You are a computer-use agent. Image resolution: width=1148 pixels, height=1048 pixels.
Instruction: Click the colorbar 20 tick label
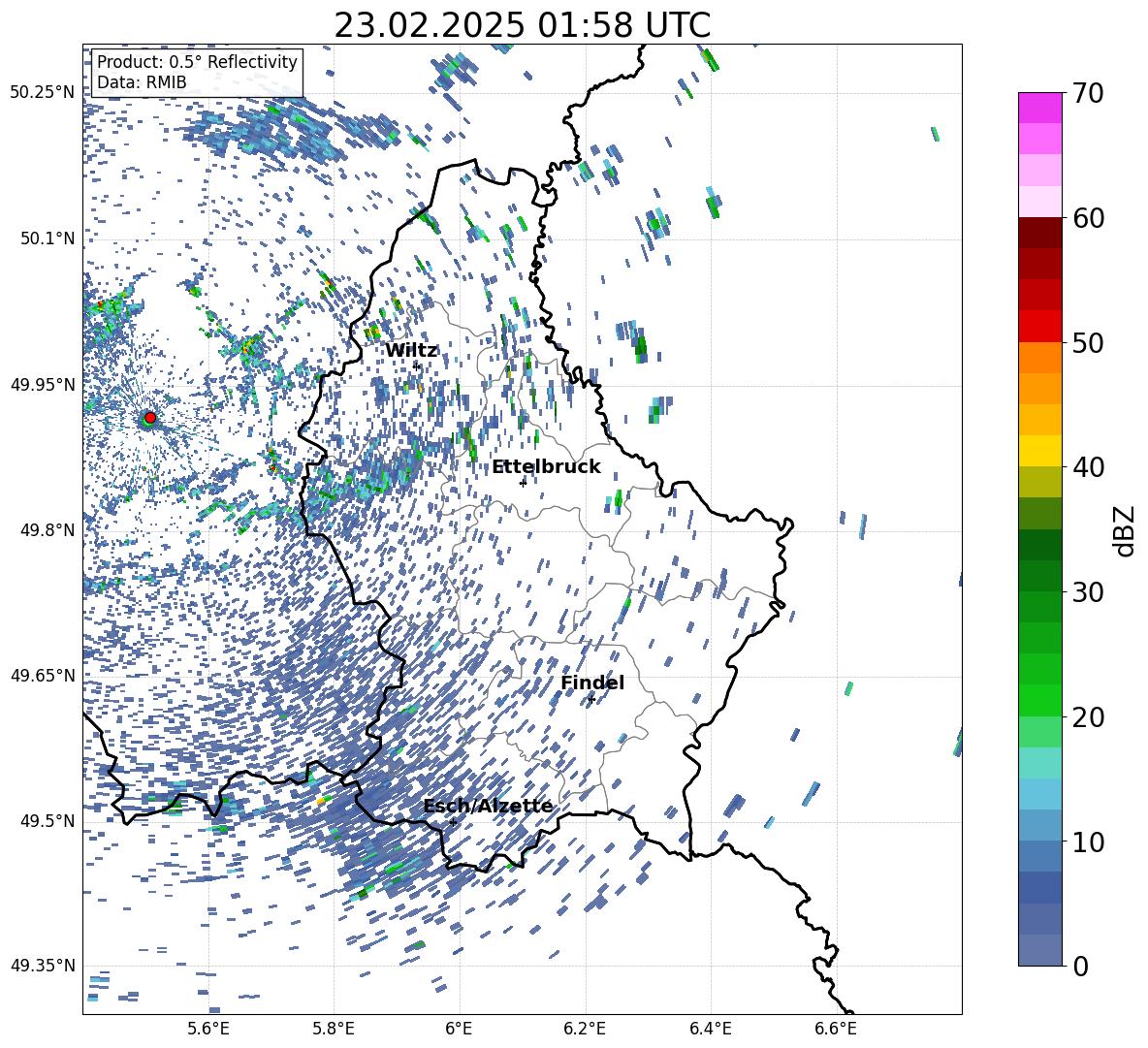click(x=1088, y=717)
